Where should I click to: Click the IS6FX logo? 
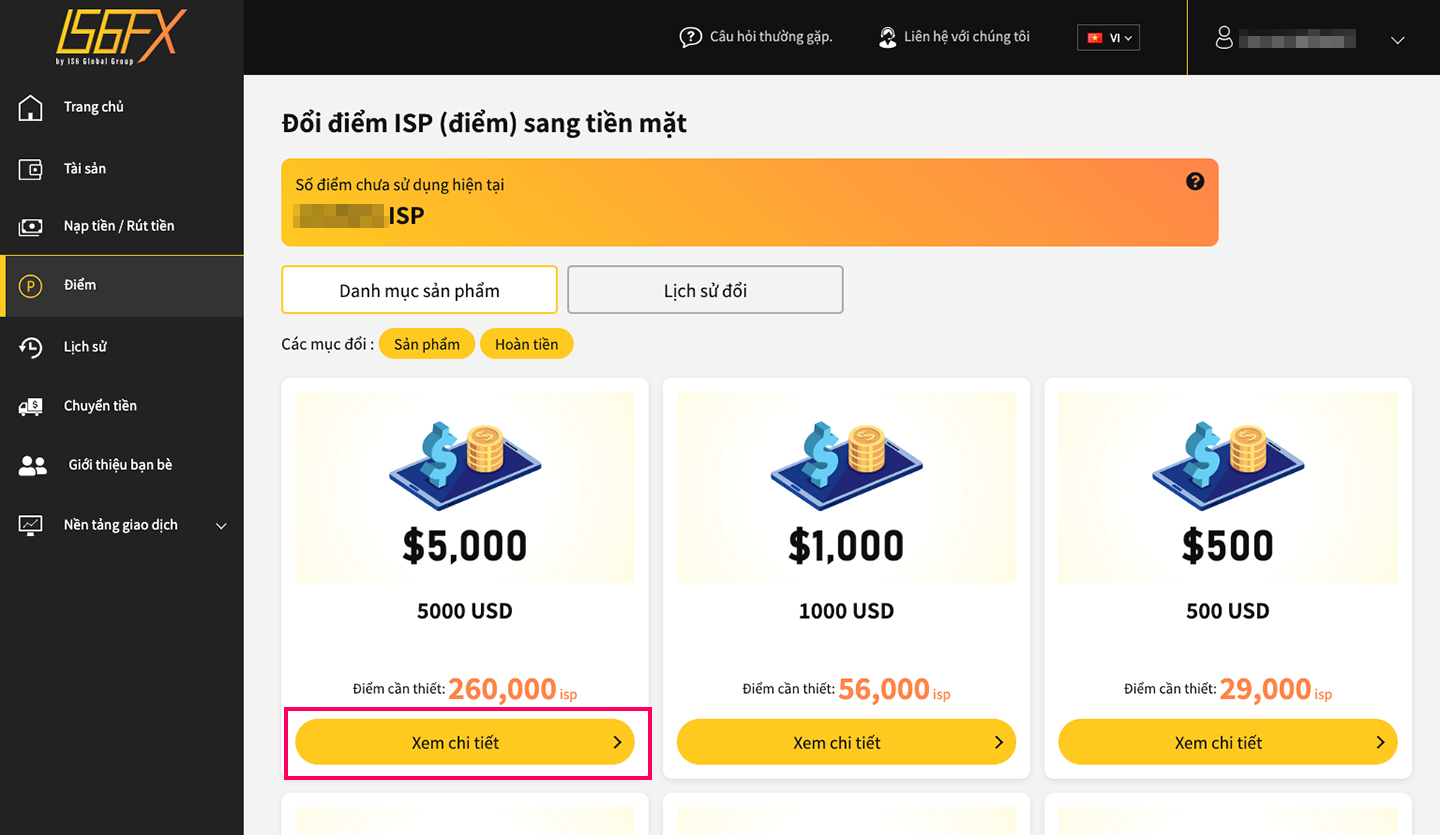click(x=121, y=37)
